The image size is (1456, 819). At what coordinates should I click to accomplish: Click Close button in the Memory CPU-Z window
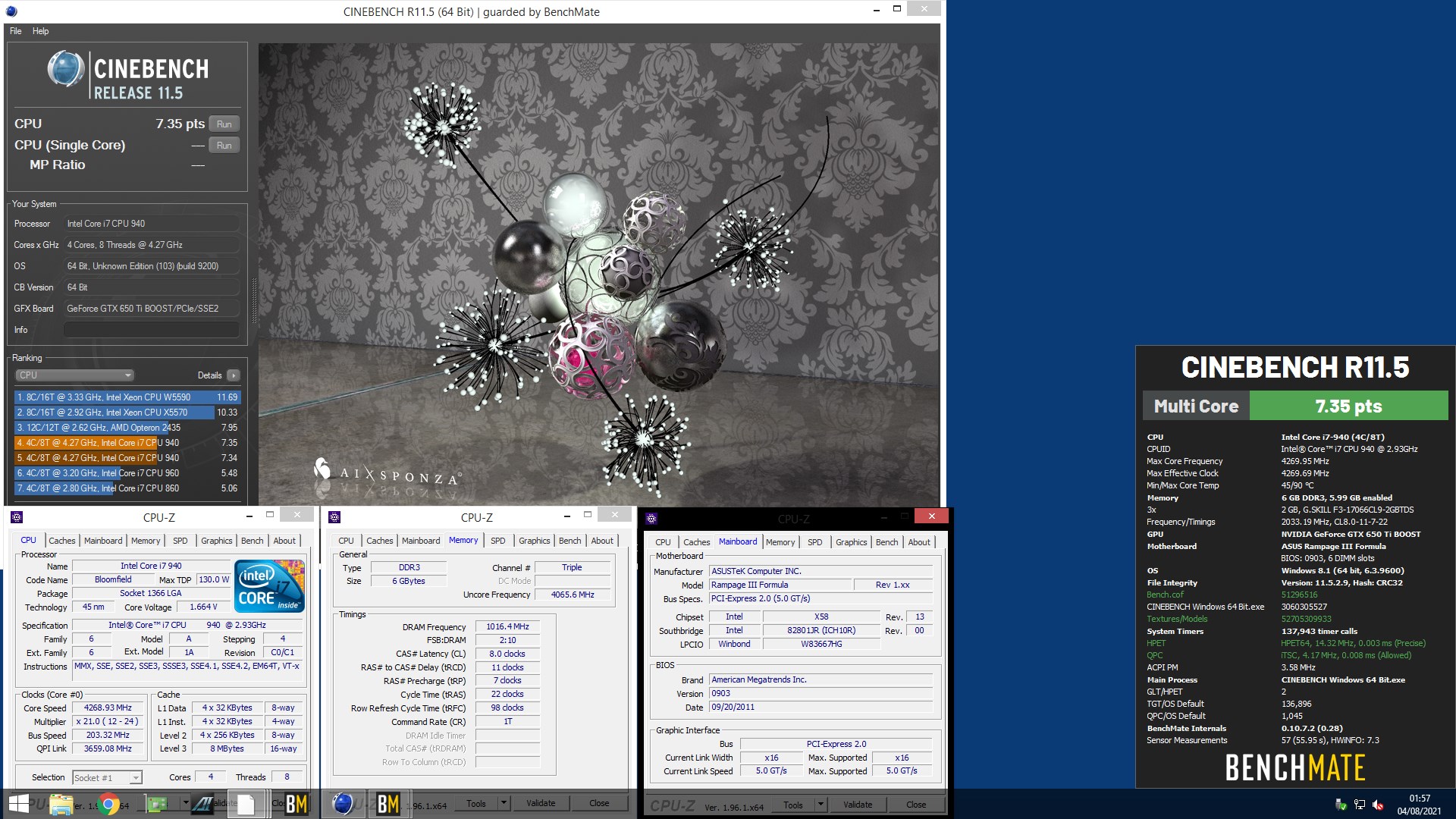[599, 803]
